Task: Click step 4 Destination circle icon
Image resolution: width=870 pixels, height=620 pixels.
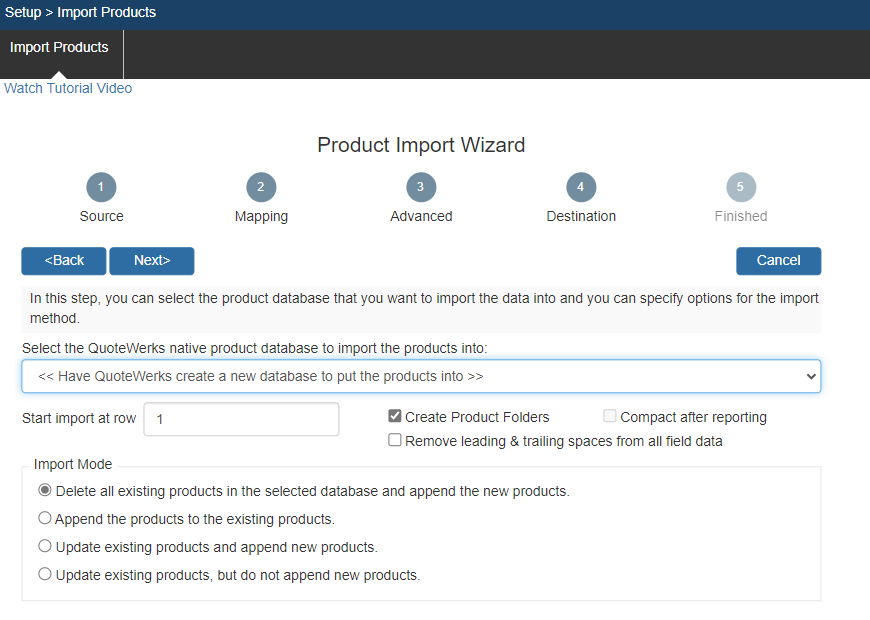Action: 581,187
